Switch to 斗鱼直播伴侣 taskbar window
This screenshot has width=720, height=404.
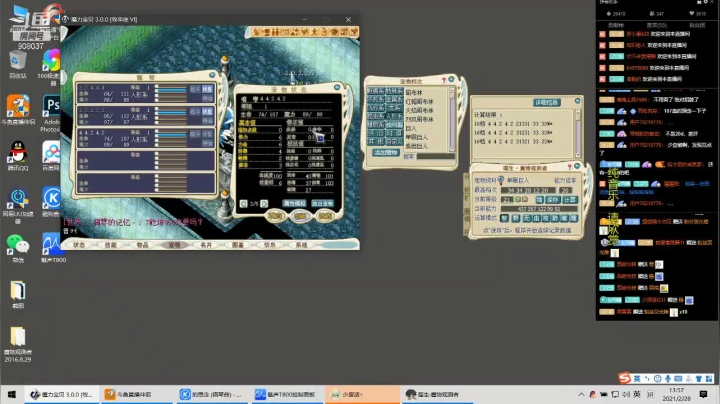[135, 394]
